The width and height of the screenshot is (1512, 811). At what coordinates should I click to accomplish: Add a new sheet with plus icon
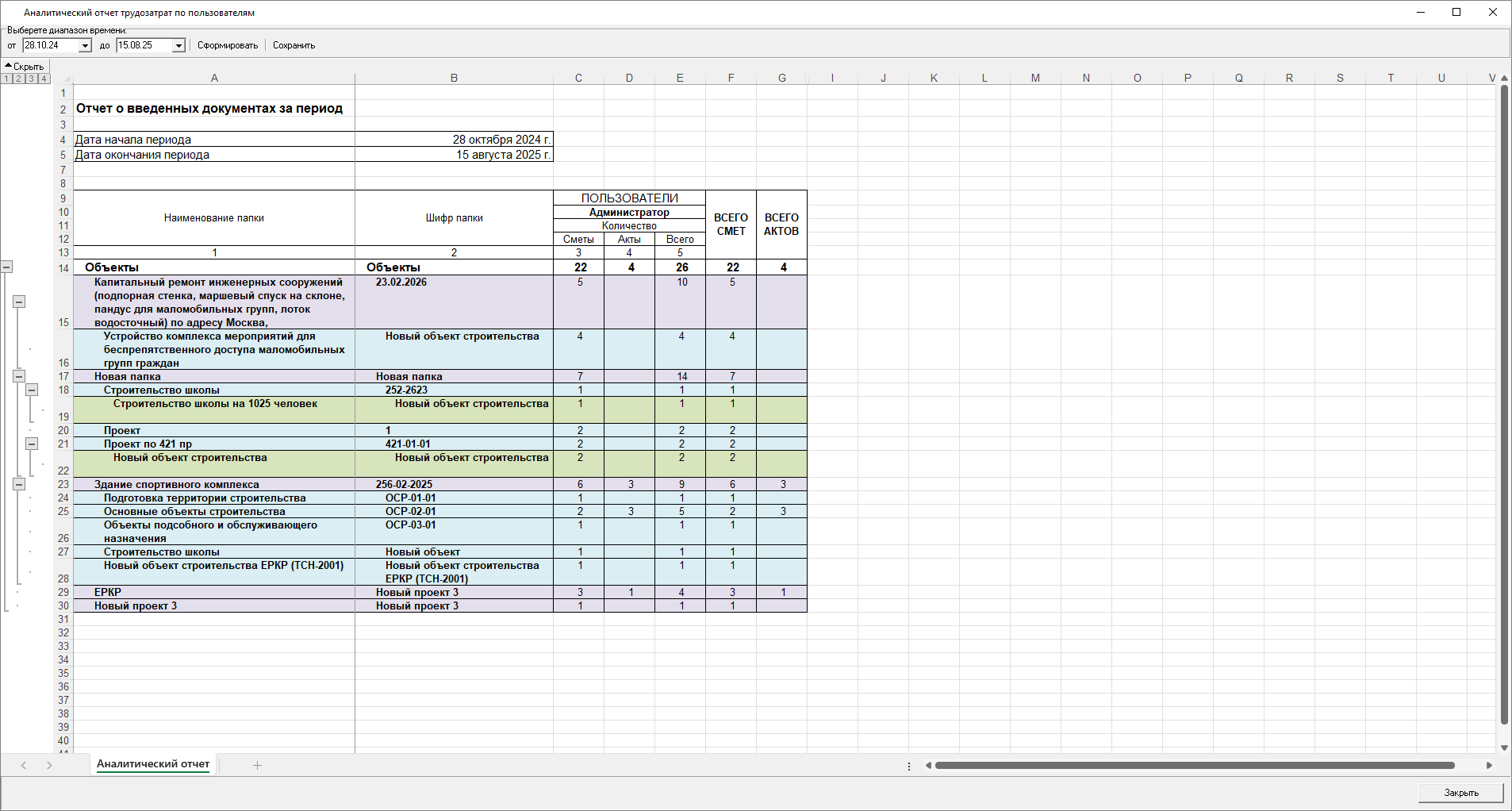point(257,765)
